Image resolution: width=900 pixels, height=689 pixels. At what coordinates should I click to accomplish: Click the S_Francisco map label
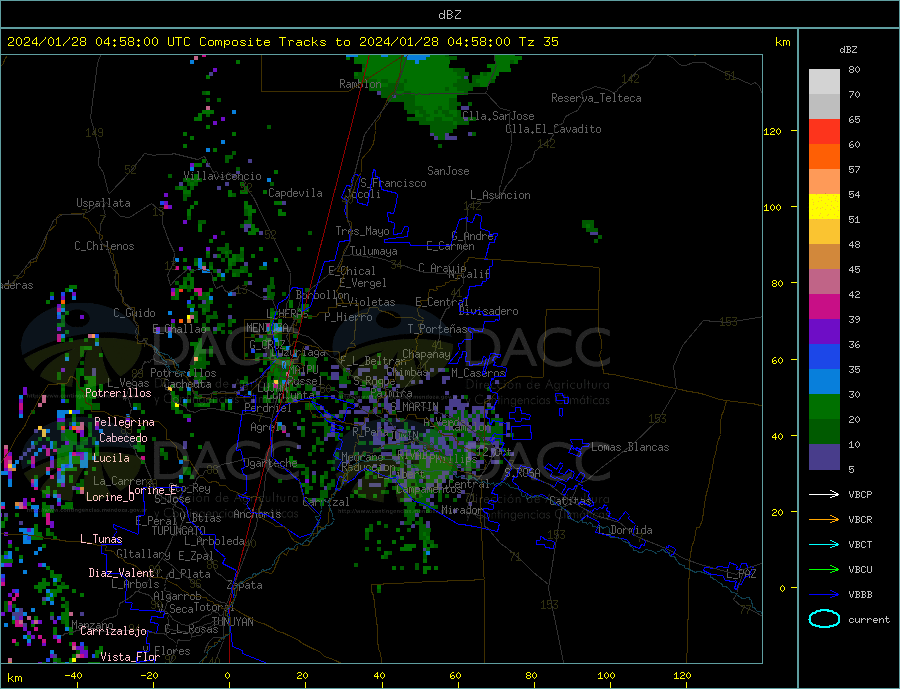pyautogui.click(x=393, y=183)
